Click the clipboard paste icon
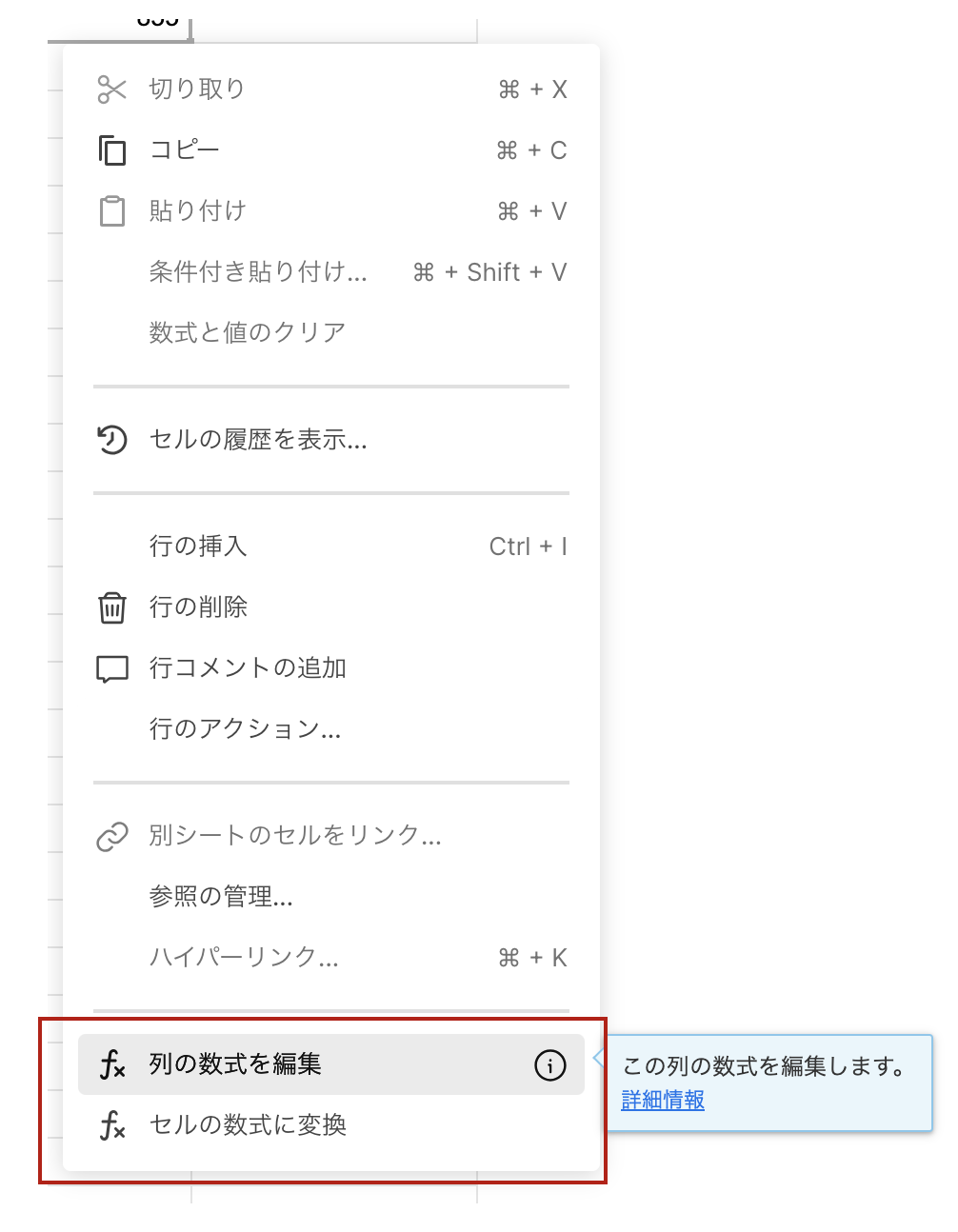Screen dimensions: 958x1232 click(112, 211)
